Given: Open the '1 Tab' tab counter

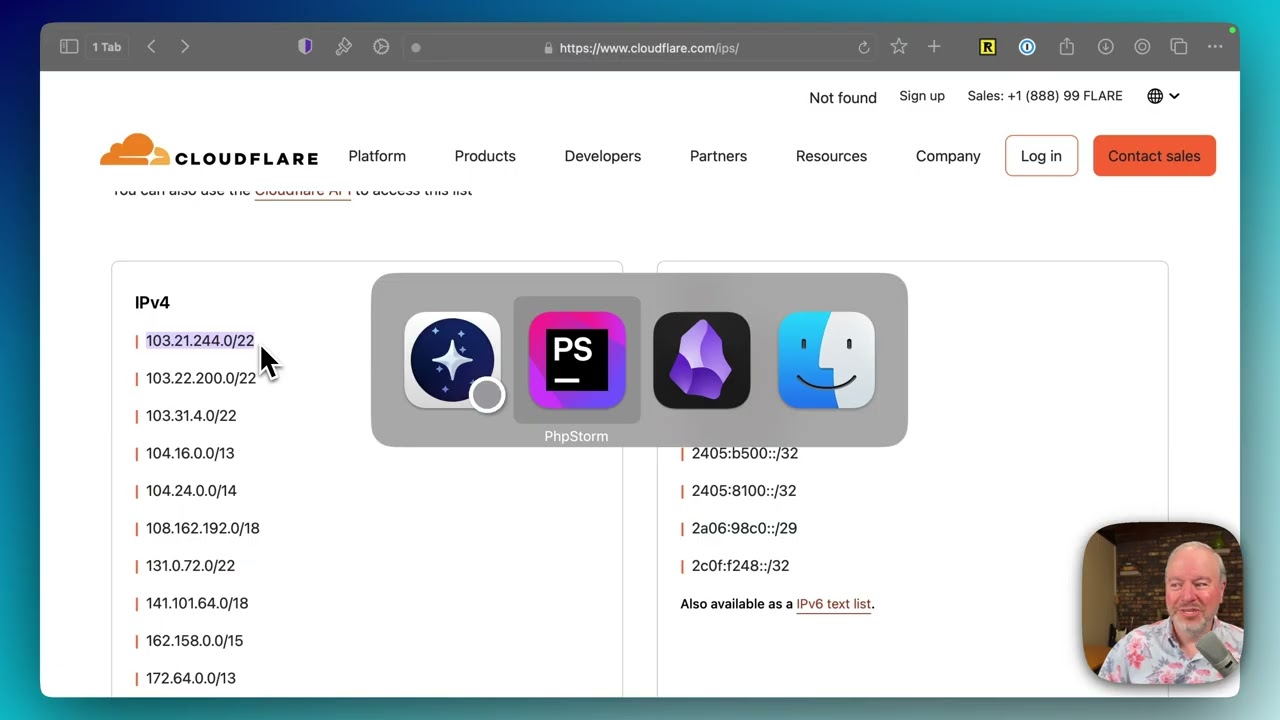Looking at the screenshot, I should (x=107, y=47).
